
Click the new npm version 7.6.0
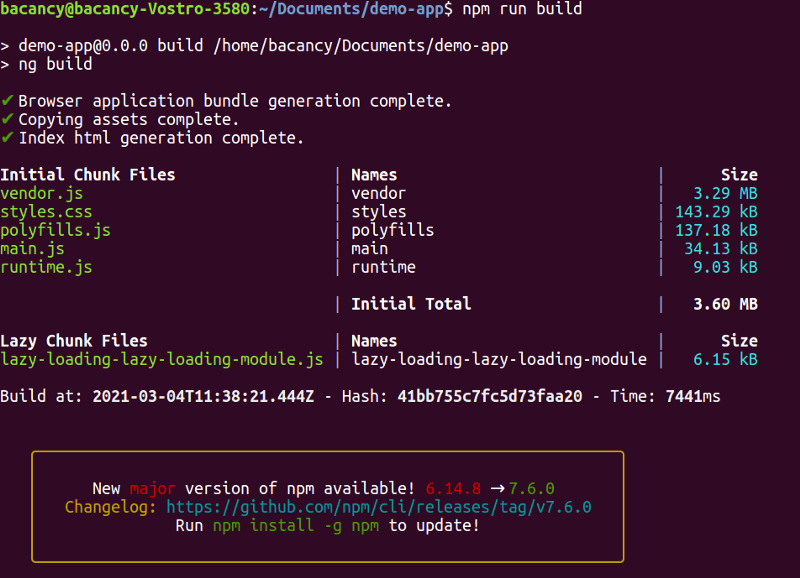[531, 489]
